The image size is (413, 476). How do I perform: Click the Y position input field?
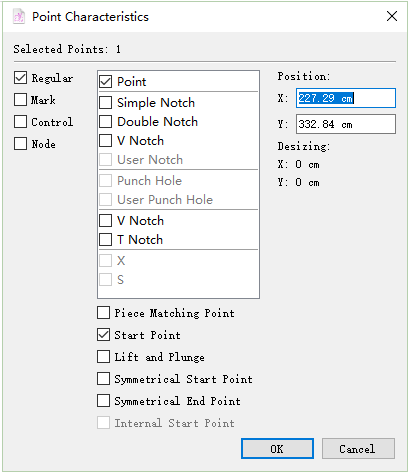(346, 124)
